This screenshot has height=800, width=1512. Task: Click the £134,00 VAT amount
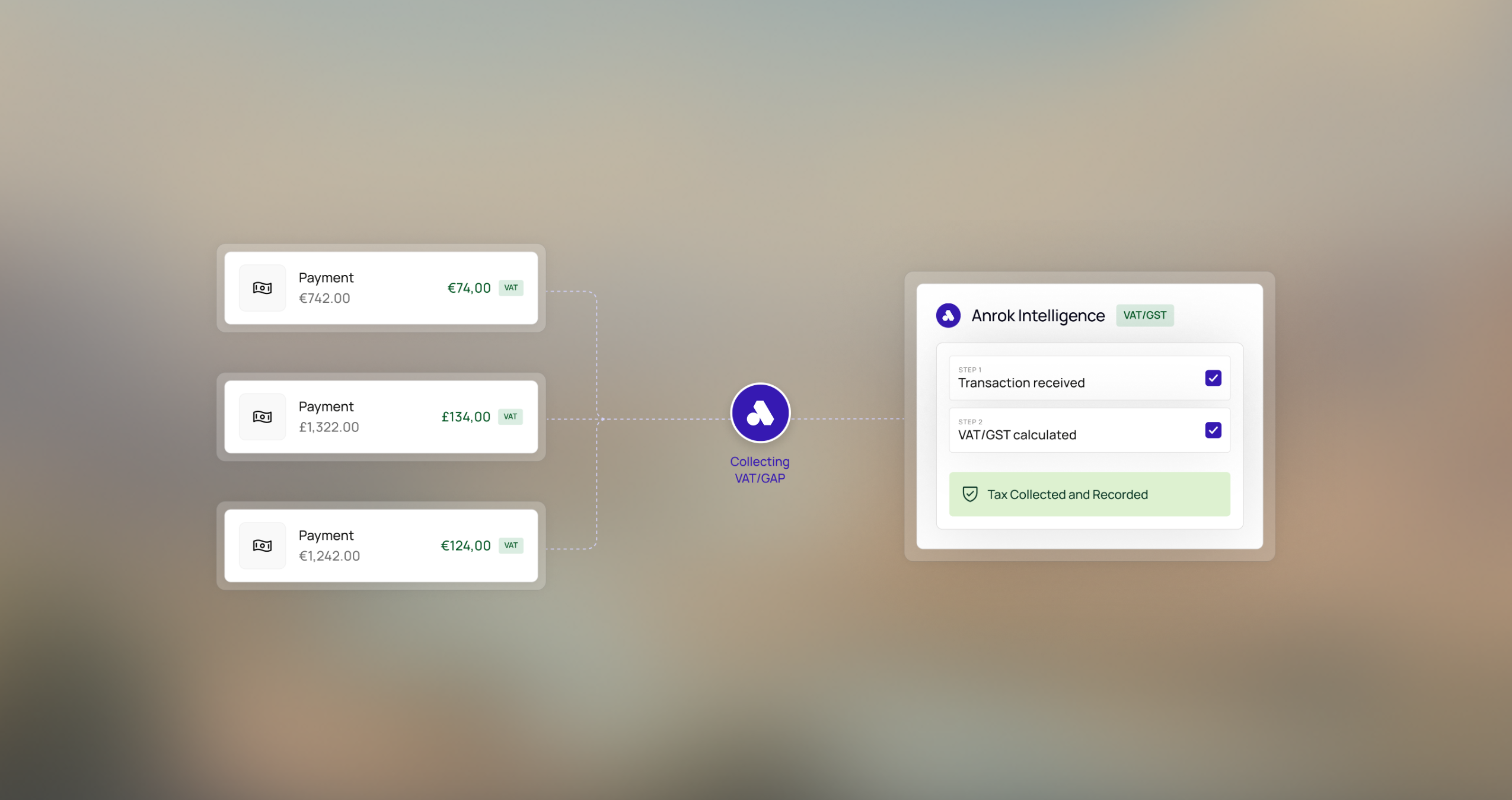pyautogui.click(x=465, y=417)
